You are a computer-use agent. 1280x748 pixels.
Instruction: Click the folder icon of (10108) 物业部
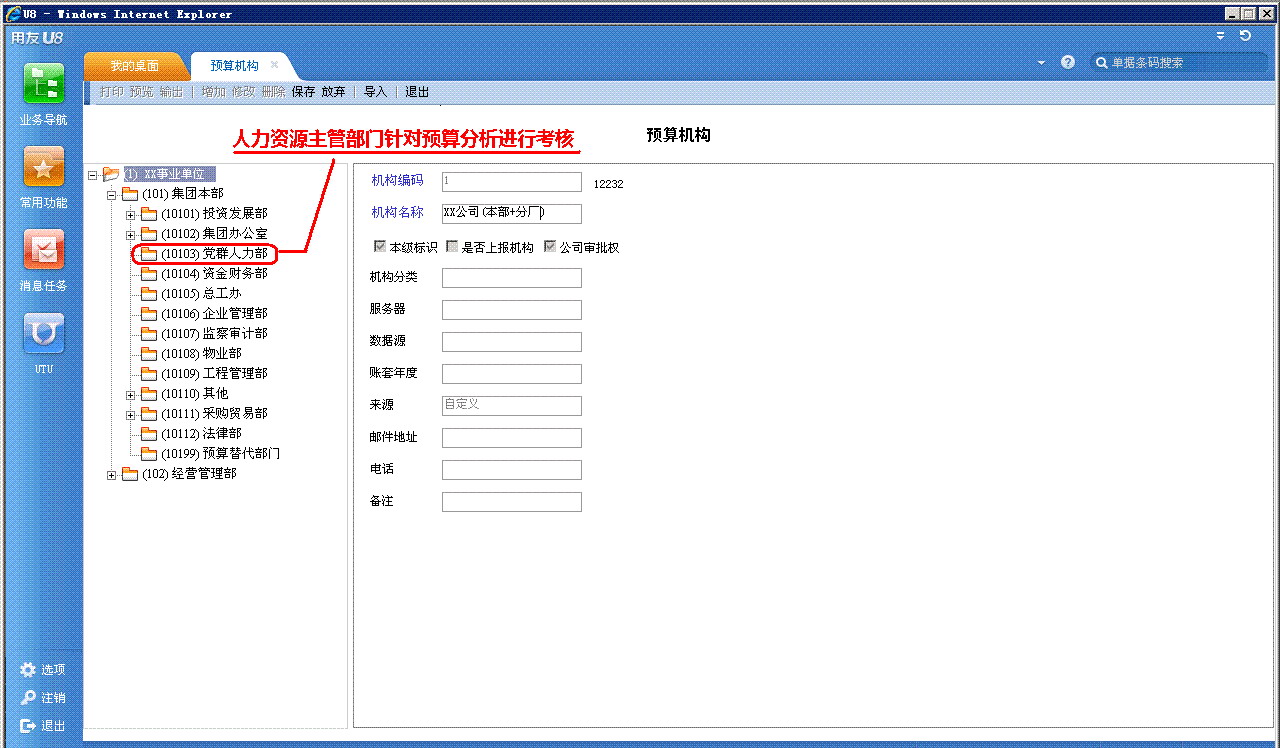[149, 354]
